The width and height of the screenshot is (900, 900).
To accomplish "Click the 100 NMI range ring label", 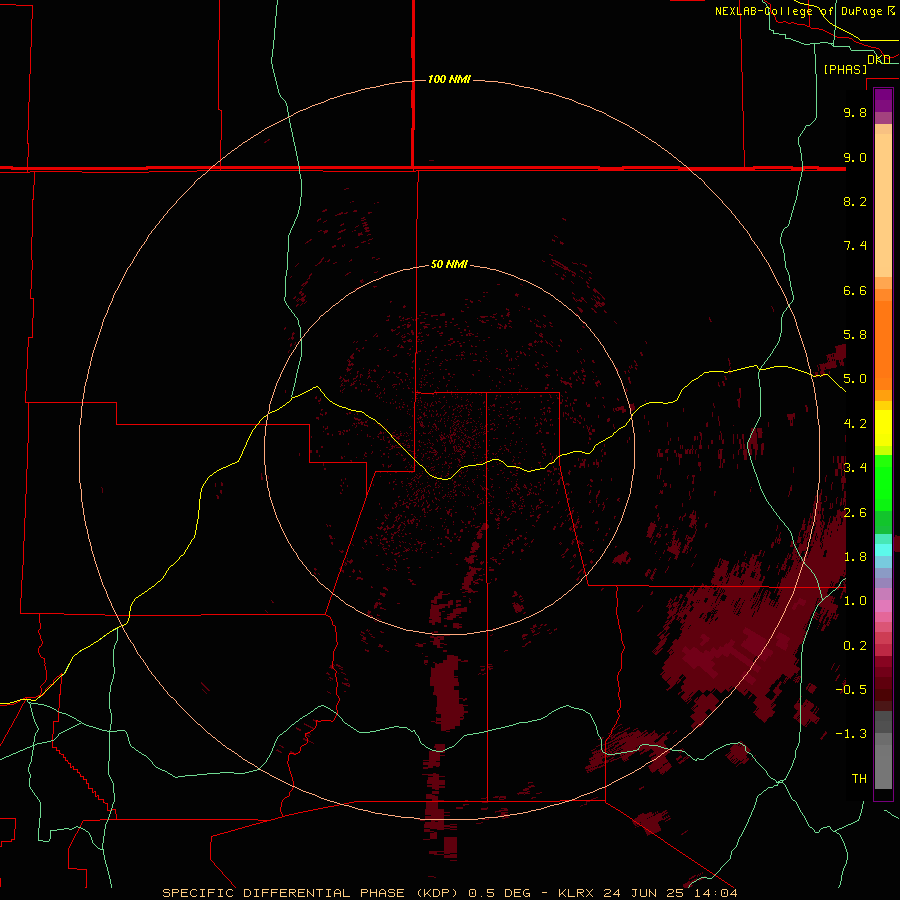I will (x=449, y=79).
